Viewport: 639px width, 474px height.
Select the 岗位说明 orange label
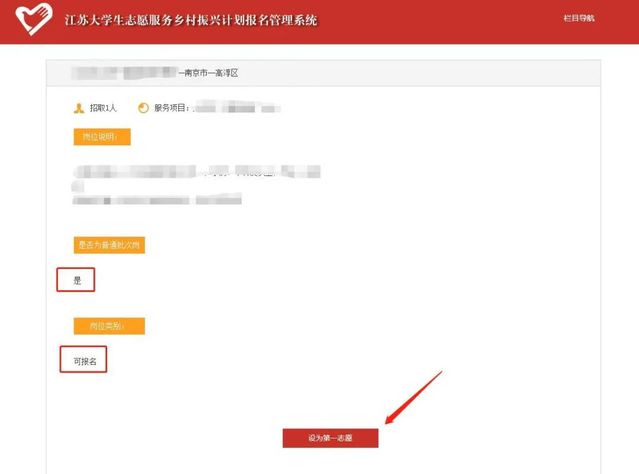point(101,137)
